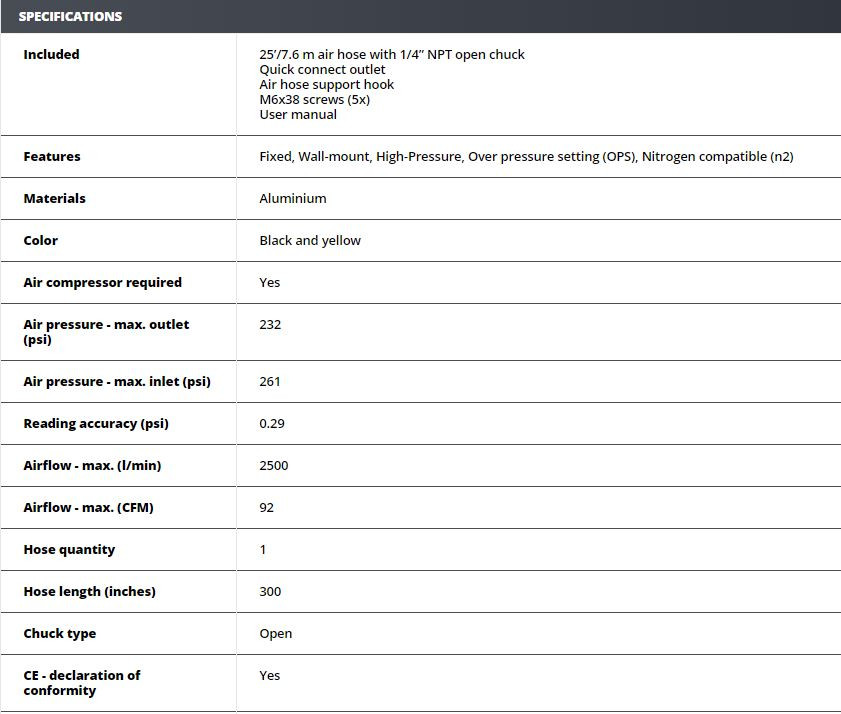This screenshot has height=714, width=841.
Task: Click the 'User manual' entry
Action: (x=298, y=115)
